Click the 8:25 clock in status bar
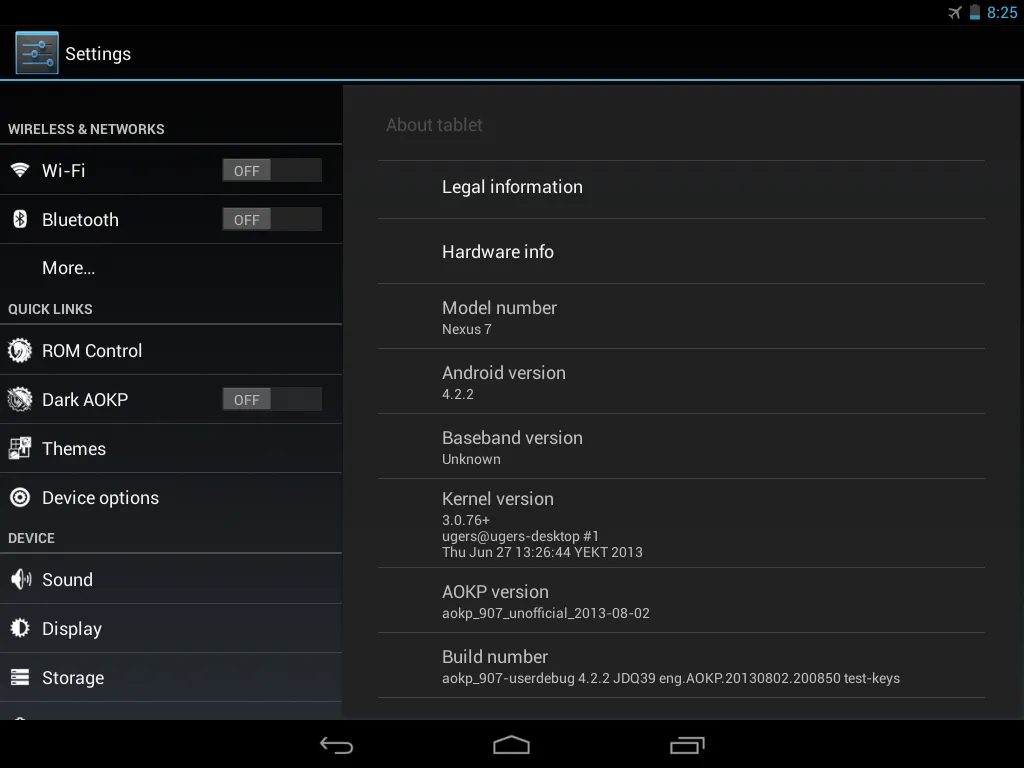This screenshot has height=768, width=1024. click(1002, 12)
